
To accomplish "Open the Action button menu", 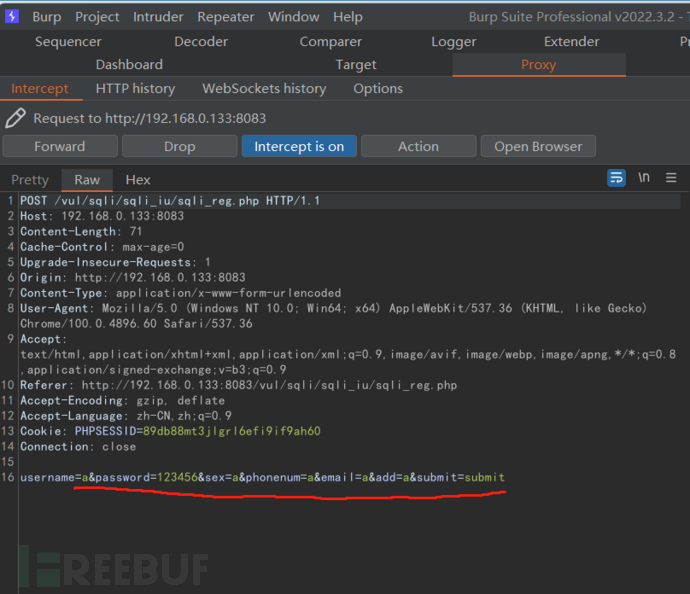I will point(418,146).
